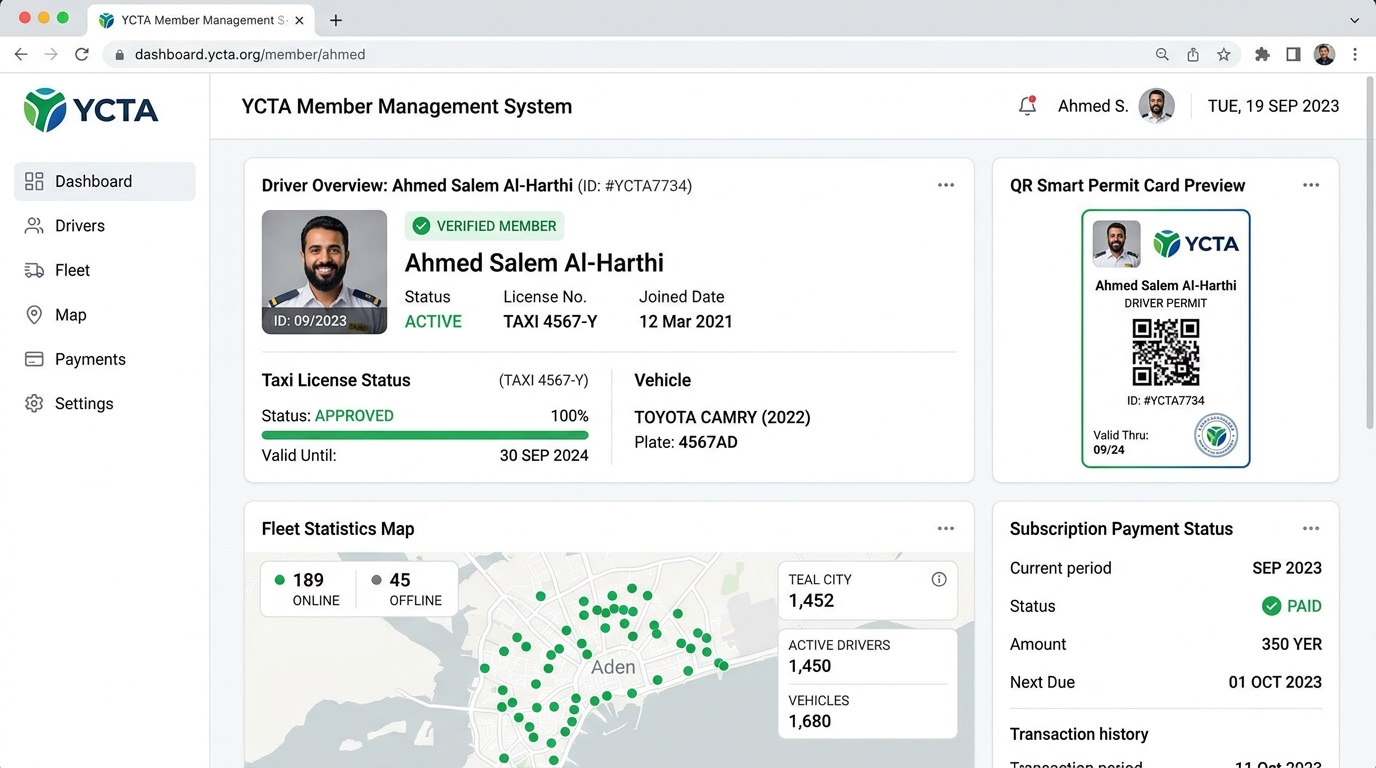The height and width of the screenshot is (768, 1376).
Task: Select the YCTA Member Management tab
Action: coord(202,20)
